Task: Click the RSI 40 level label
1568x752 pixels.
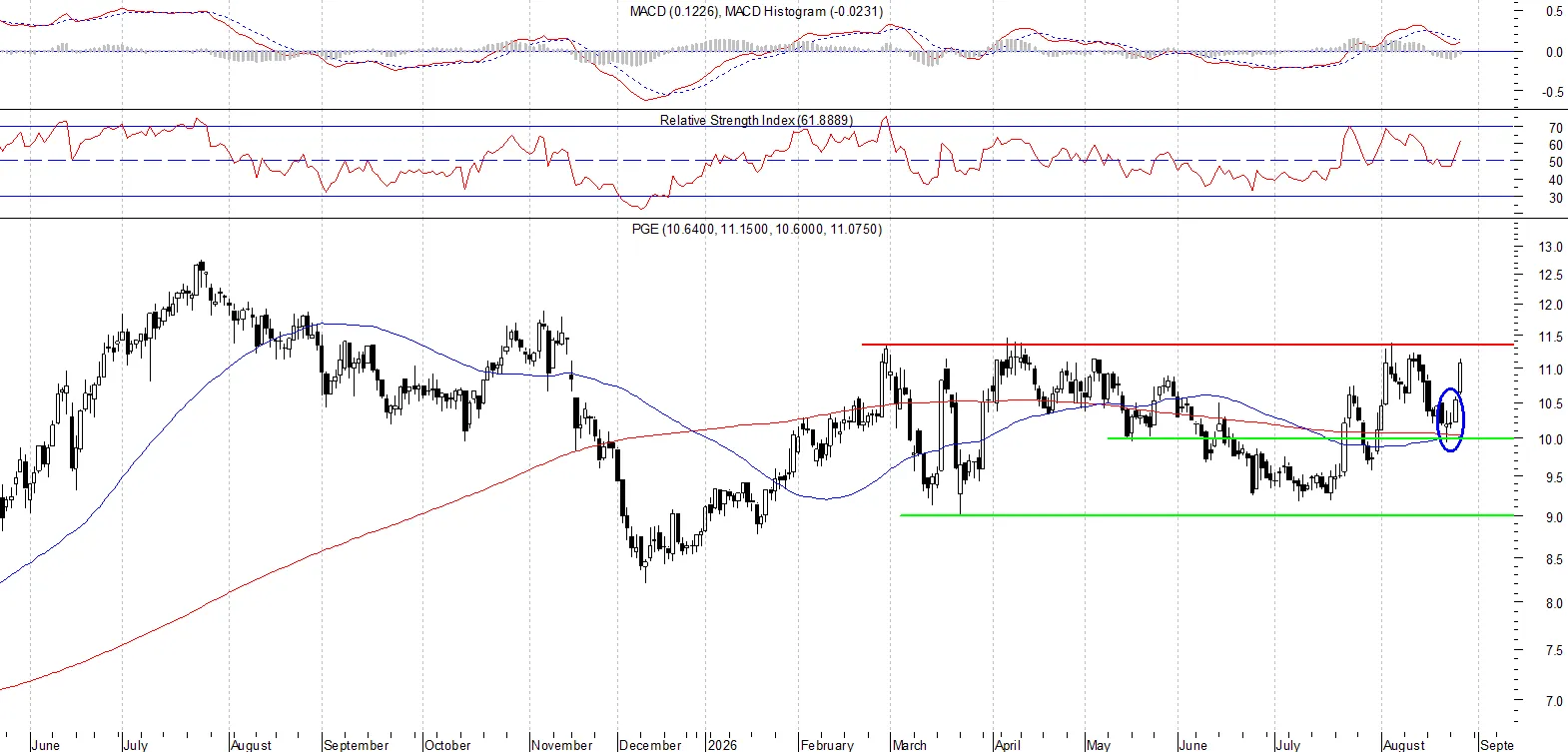Action: pos(1556,181)
